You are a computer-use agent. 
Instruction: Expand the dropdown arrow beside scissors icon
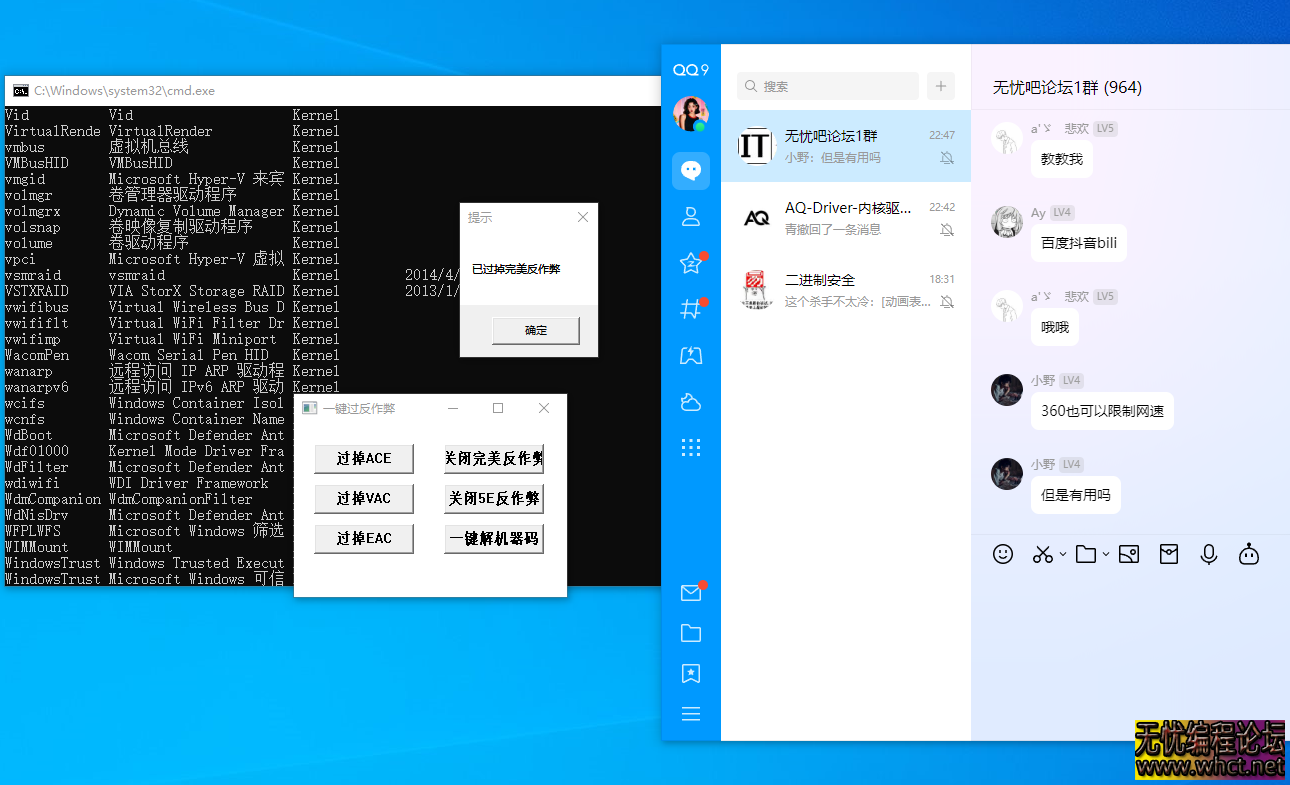[x=1063, y=555]
